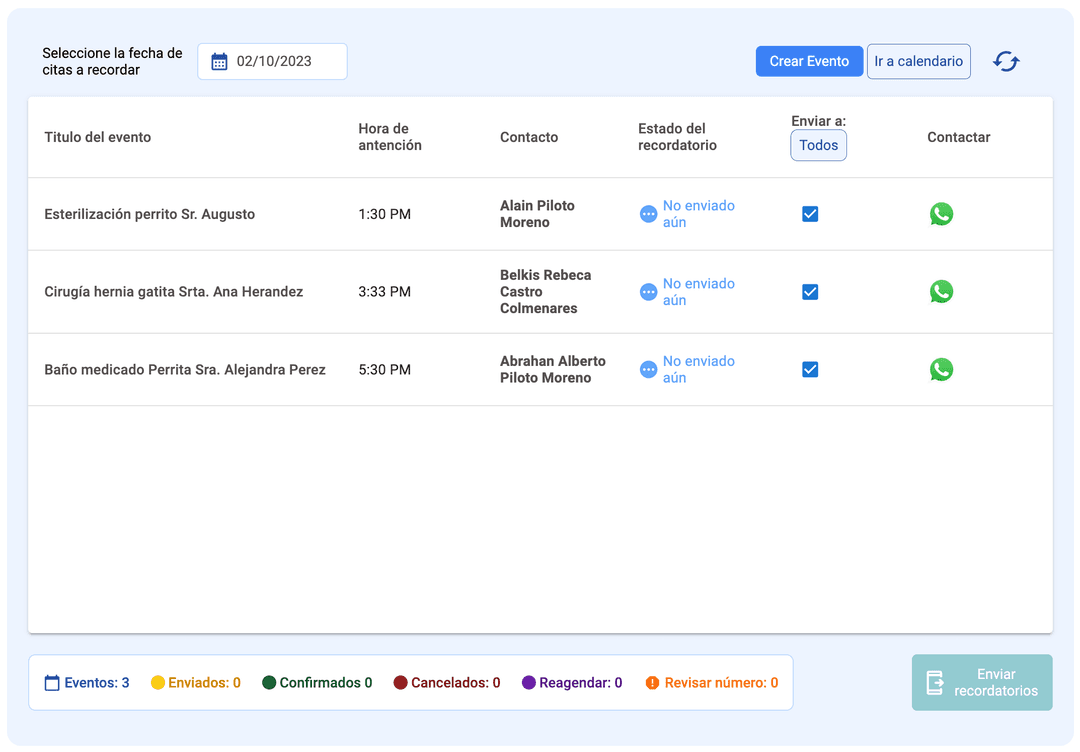Click No enviado aún status for Alain Piloto
The image size is (1080, 752).
[x=698, y=214]
